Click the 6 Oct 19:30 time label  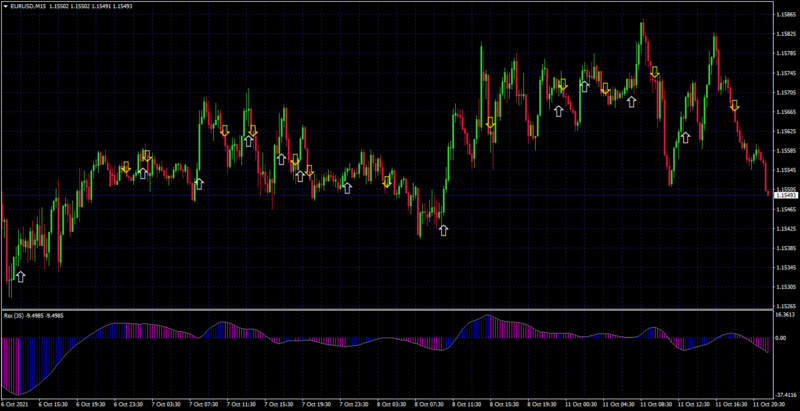[x=91, y=404]
